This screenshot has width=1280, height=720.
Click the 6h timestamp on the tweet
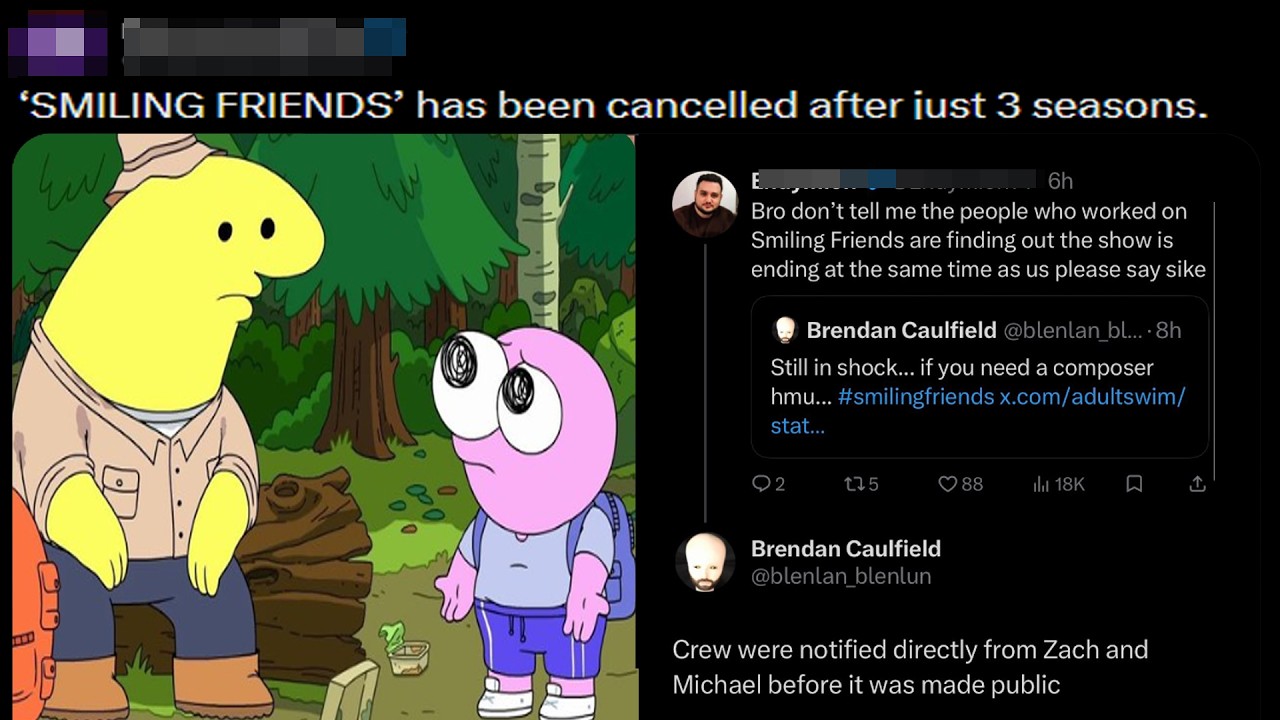coord(1060,181)
